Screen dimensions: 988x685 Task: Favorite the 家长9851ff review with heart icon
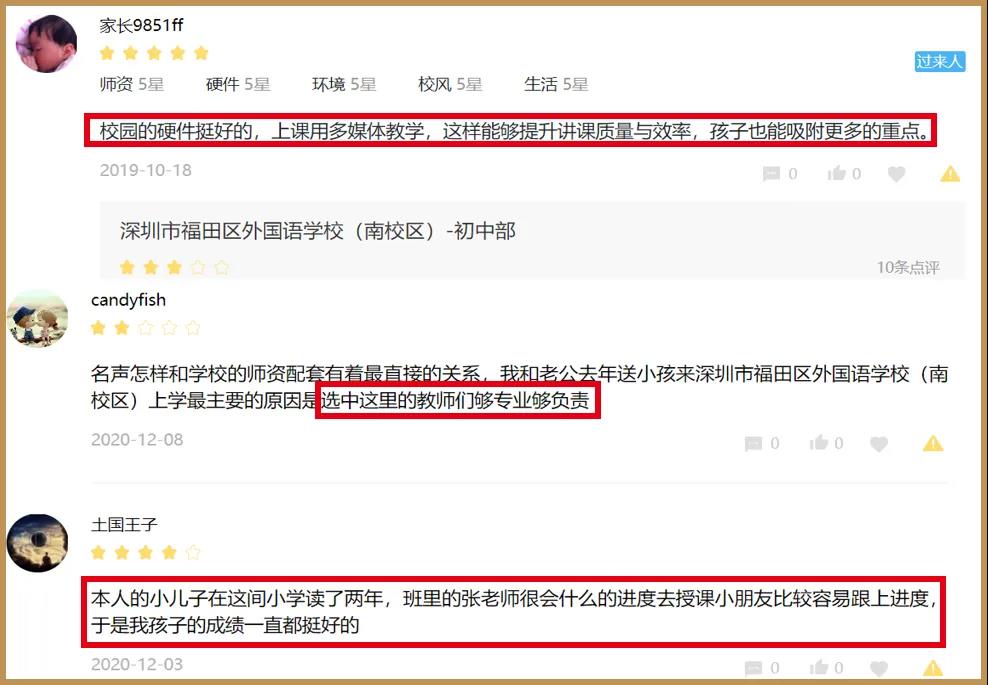pos(896,173)
